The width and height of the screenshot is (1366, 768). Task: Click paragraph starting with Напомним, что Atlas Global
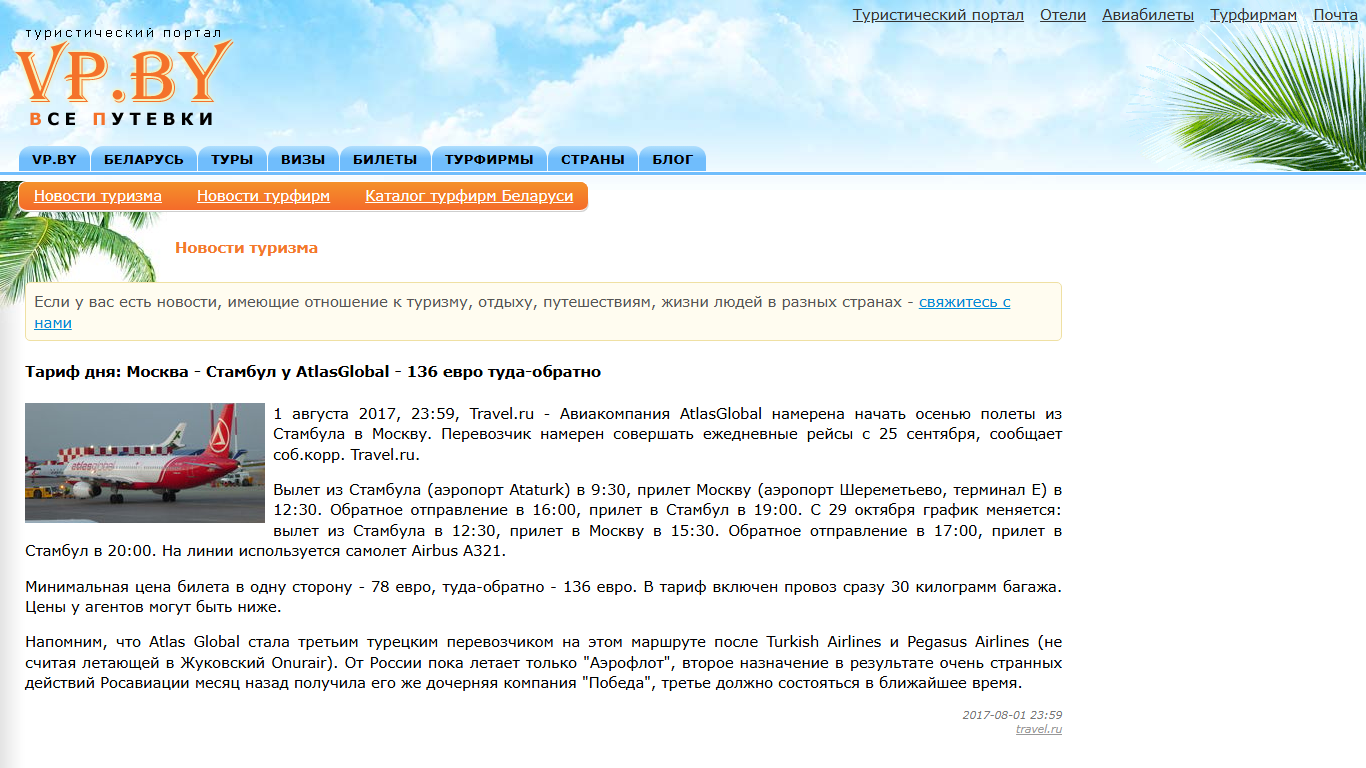coord(543,663)
